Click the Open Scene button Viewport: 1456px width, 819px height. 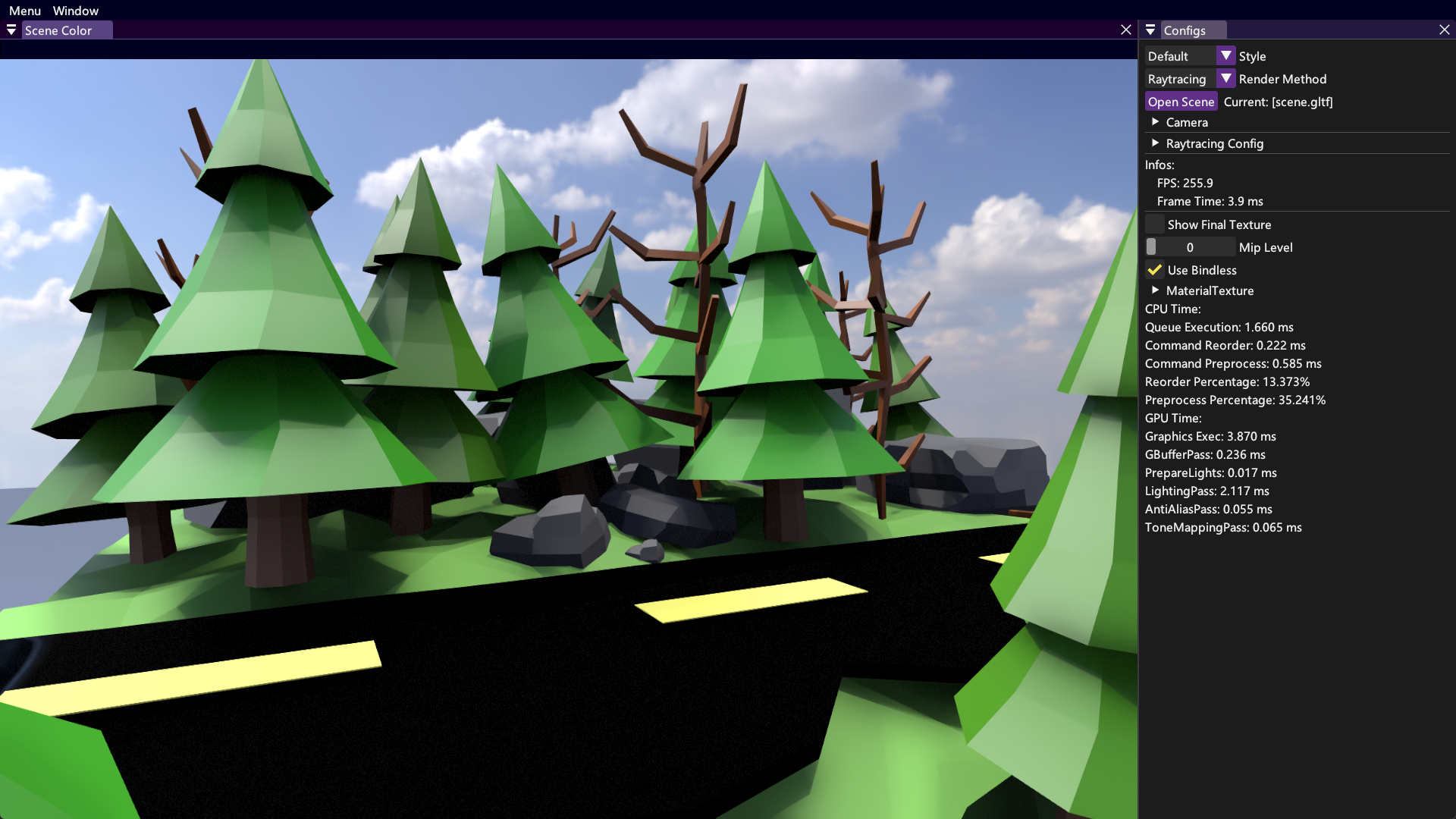1181,102
